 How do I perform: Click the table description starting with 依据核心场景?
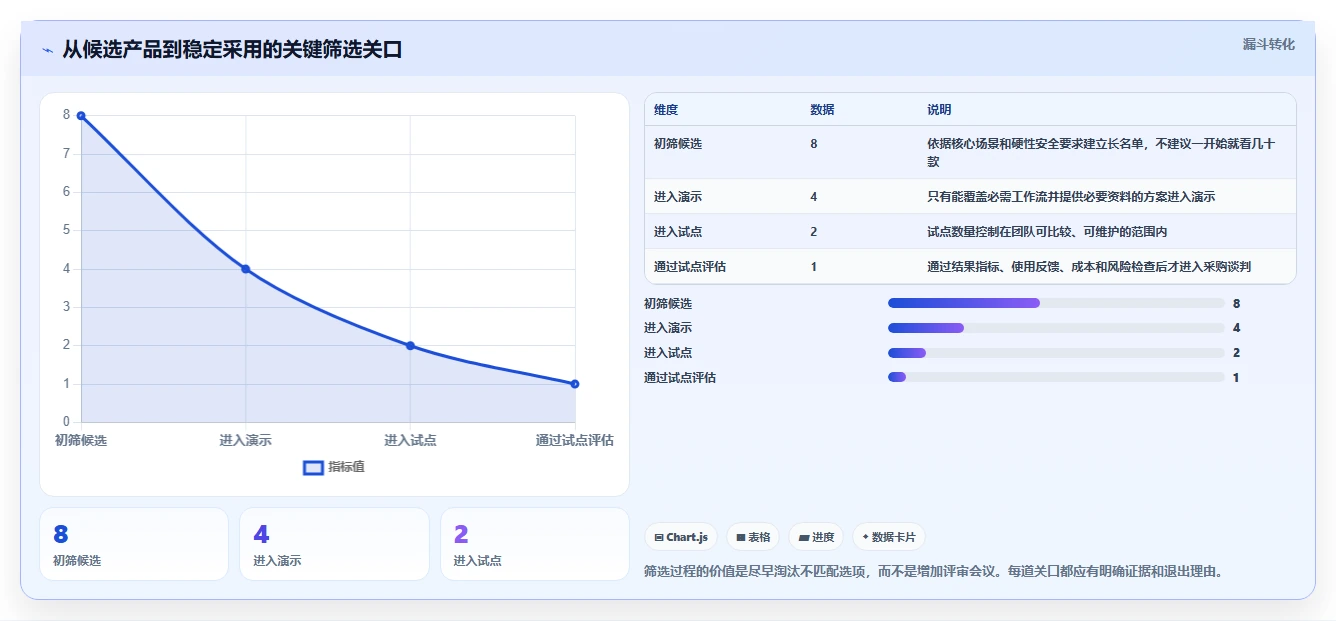point(1101,152)
